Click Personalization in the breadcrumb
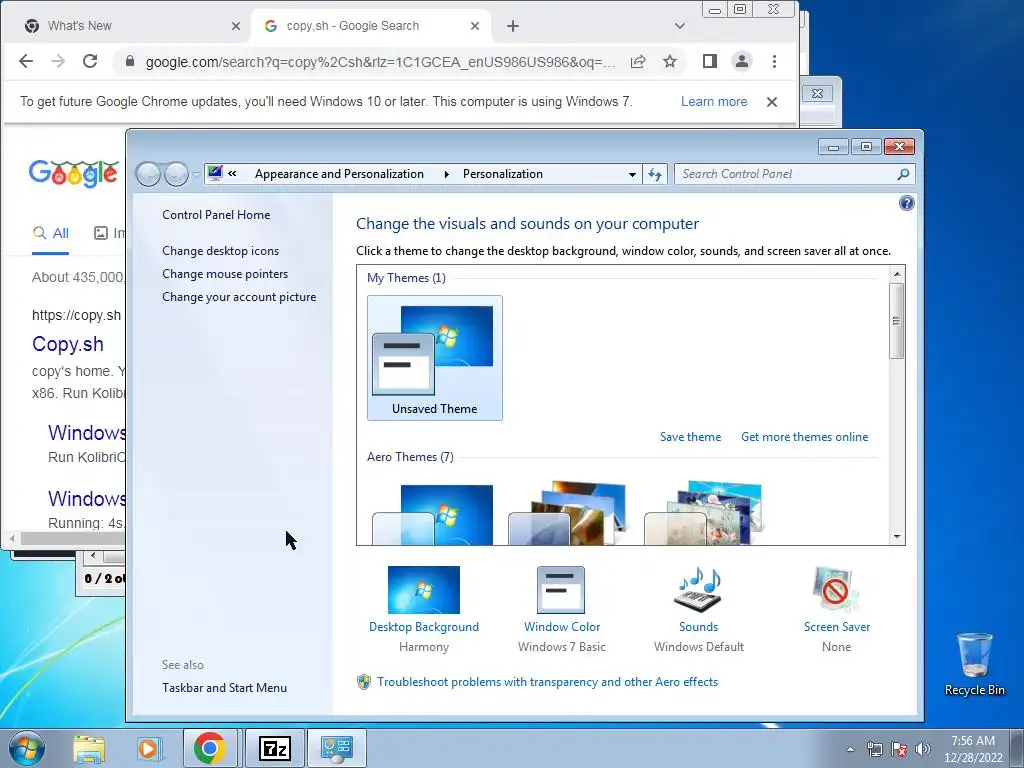This screenshot has width=1024, height=768. pos(503,174)
